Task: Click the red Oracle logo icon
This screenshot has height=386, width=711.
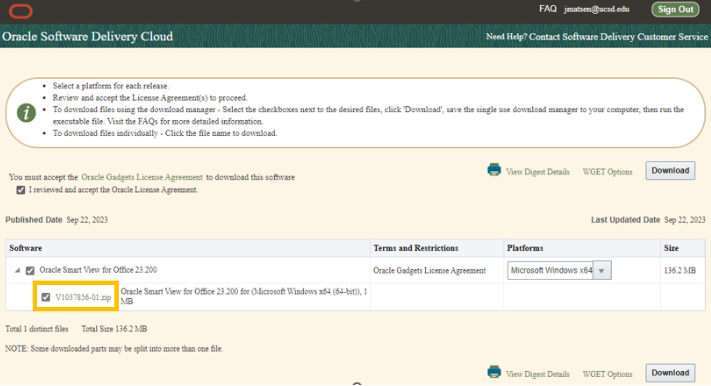Action: pyautogui.click(x=21, y=11)
